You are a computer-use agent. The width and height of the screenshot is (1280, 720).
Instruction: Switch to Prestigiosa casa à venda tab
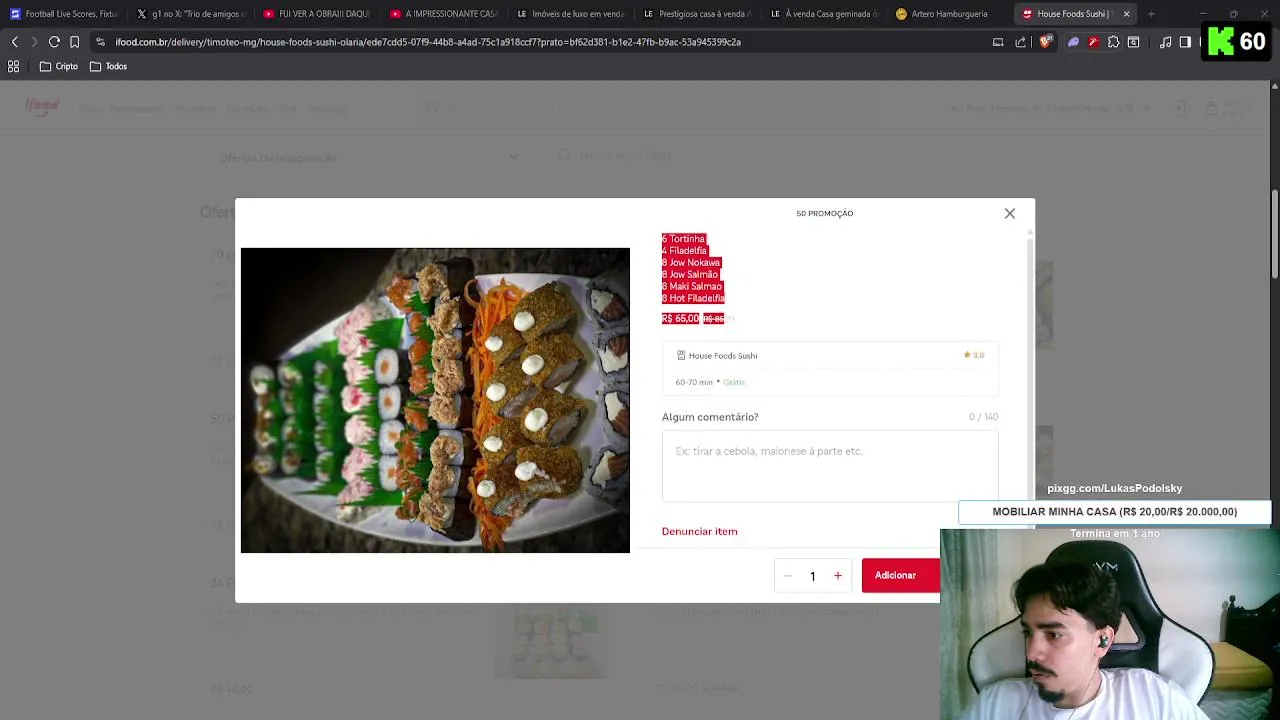coord(698,14)
